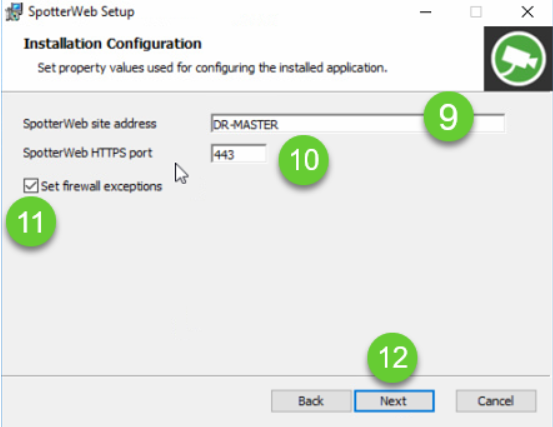The height and width of the screenshot is (427, 553).
Task: Click the Set firewall exceptions label text
Action: tap(101, 186)
